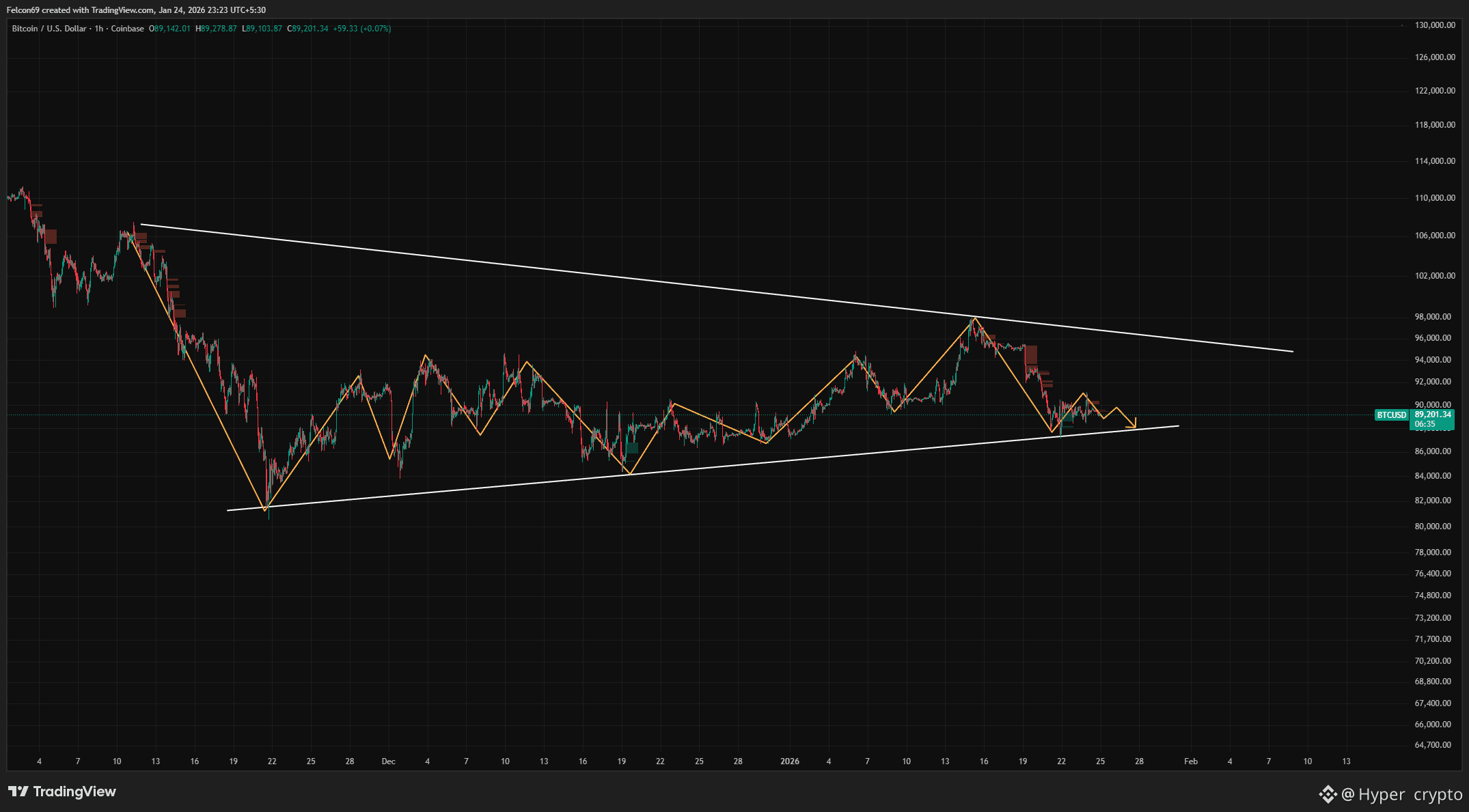Click the 82,000.00 price axis label
This screenshot has height=812, width=1469.
(x=1433, y=501)
